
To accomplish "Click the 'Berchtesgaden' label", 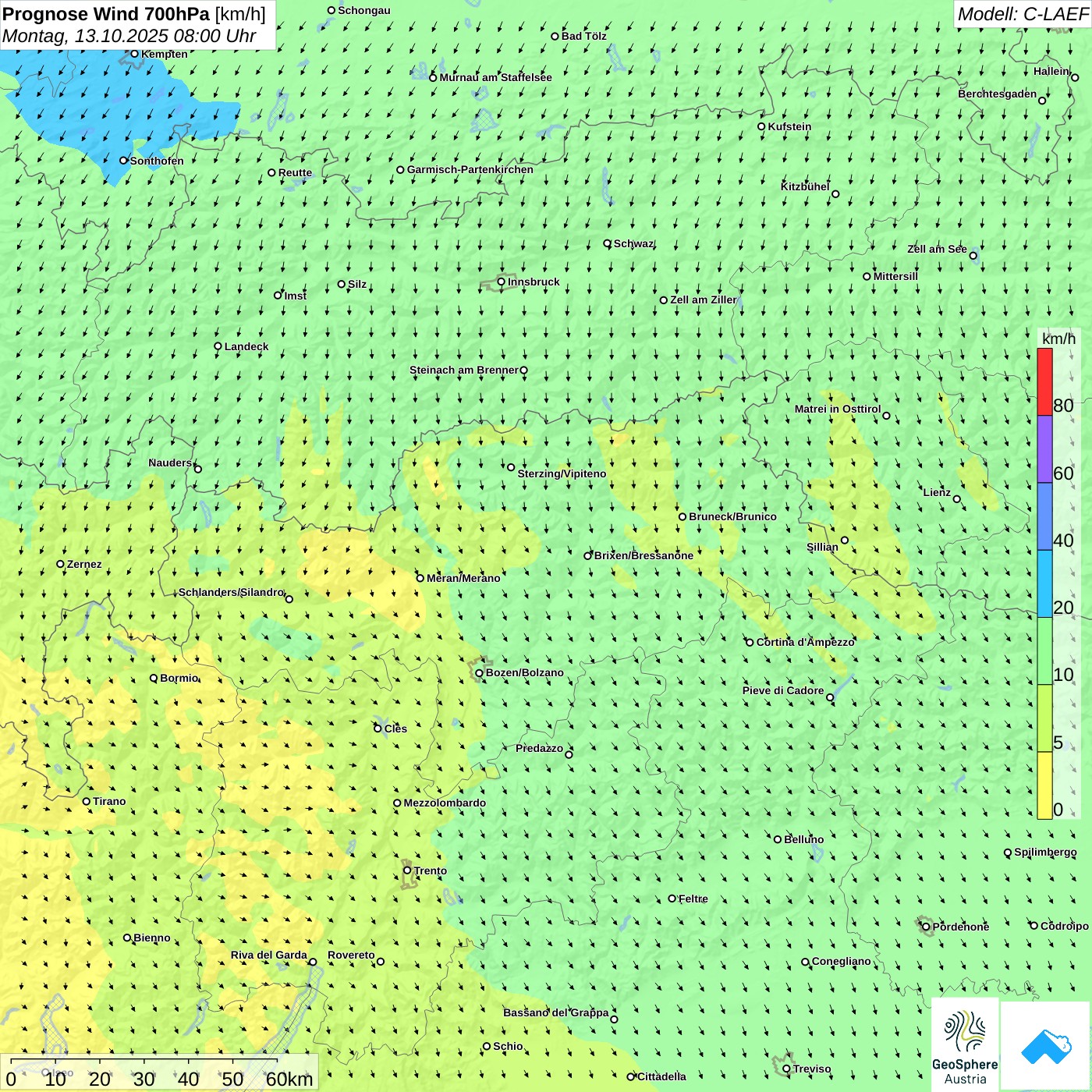I will coord(998,94).
